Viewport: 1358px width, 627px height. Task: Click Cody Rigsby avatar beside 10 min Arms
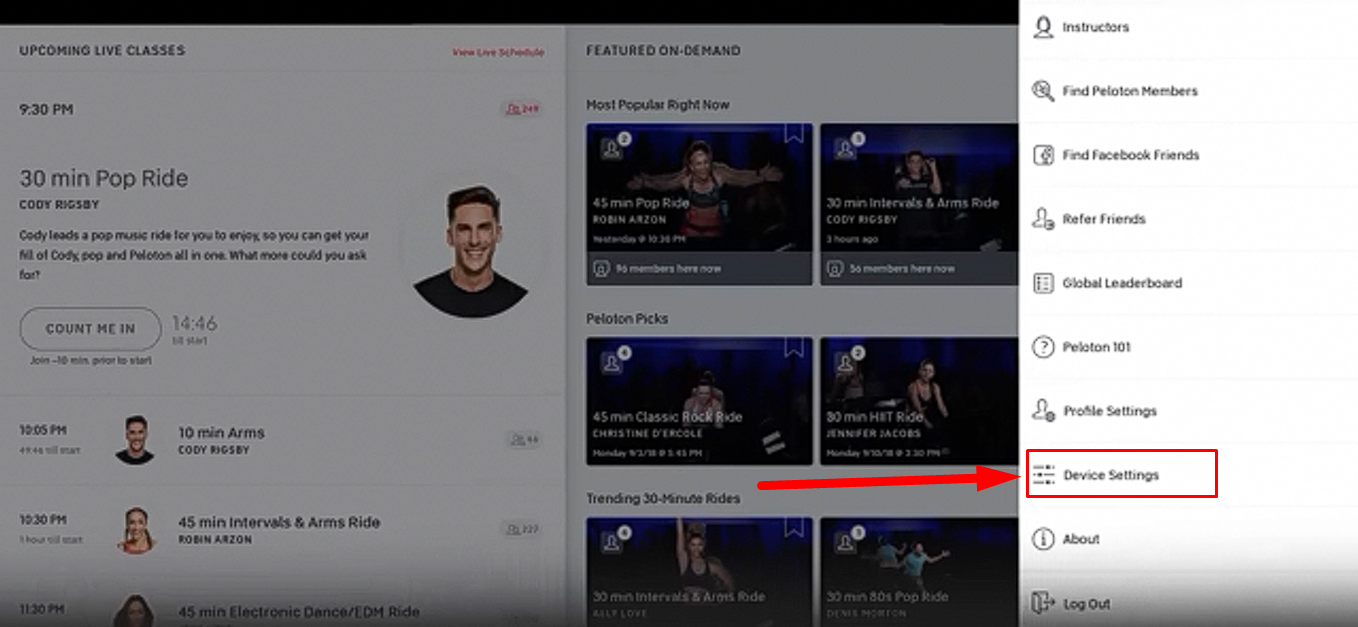coord(136,440)
